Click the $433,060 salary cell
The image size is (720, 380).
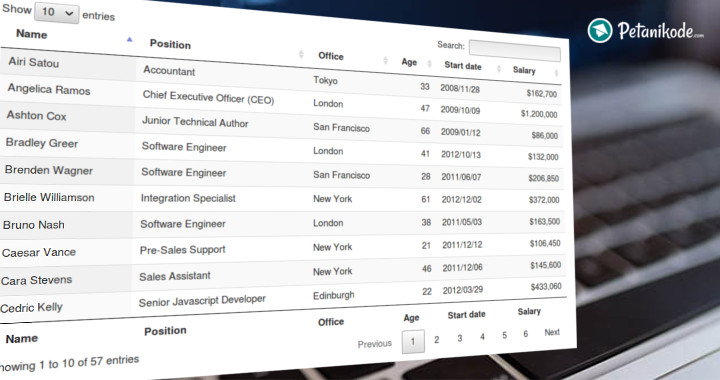pyautogui.click(x=546, y=286)
